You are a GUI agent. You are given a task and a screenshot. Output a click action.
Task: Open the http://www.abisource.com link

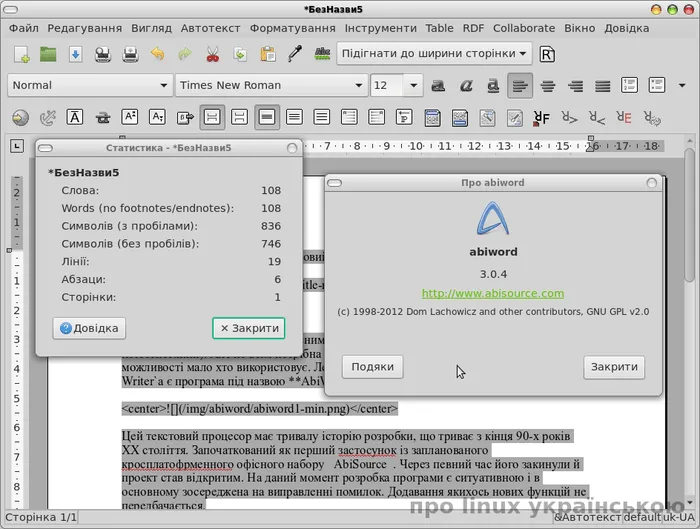tap(493, 293)
